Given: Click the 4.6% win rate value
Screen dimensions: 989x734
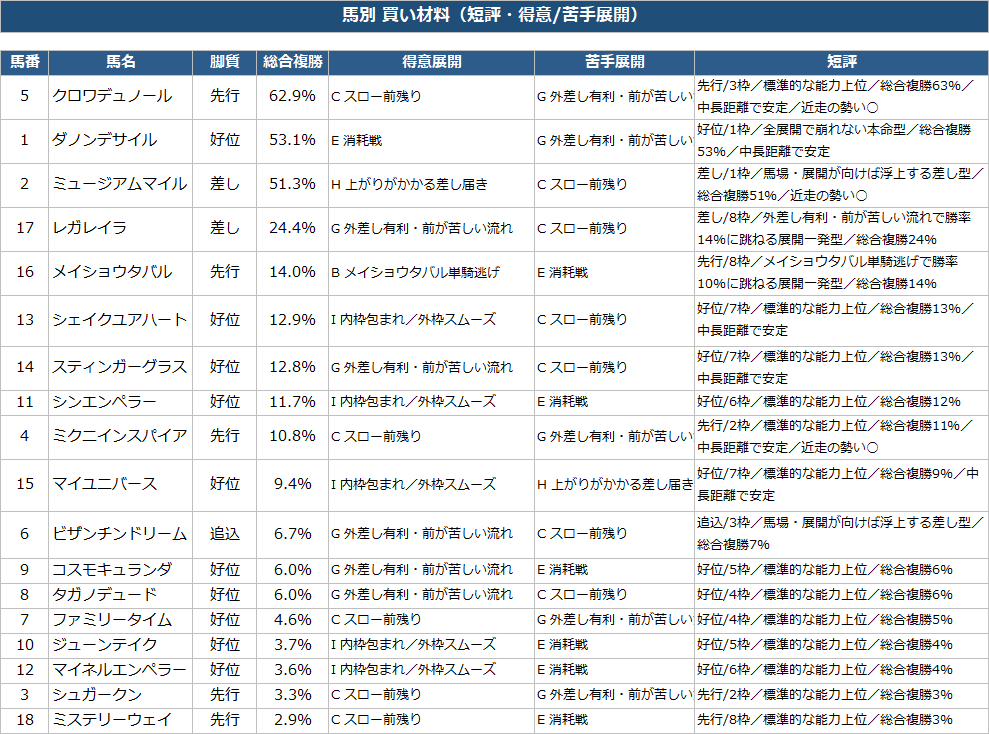Looking at the screenshot, I should [293, 620].
